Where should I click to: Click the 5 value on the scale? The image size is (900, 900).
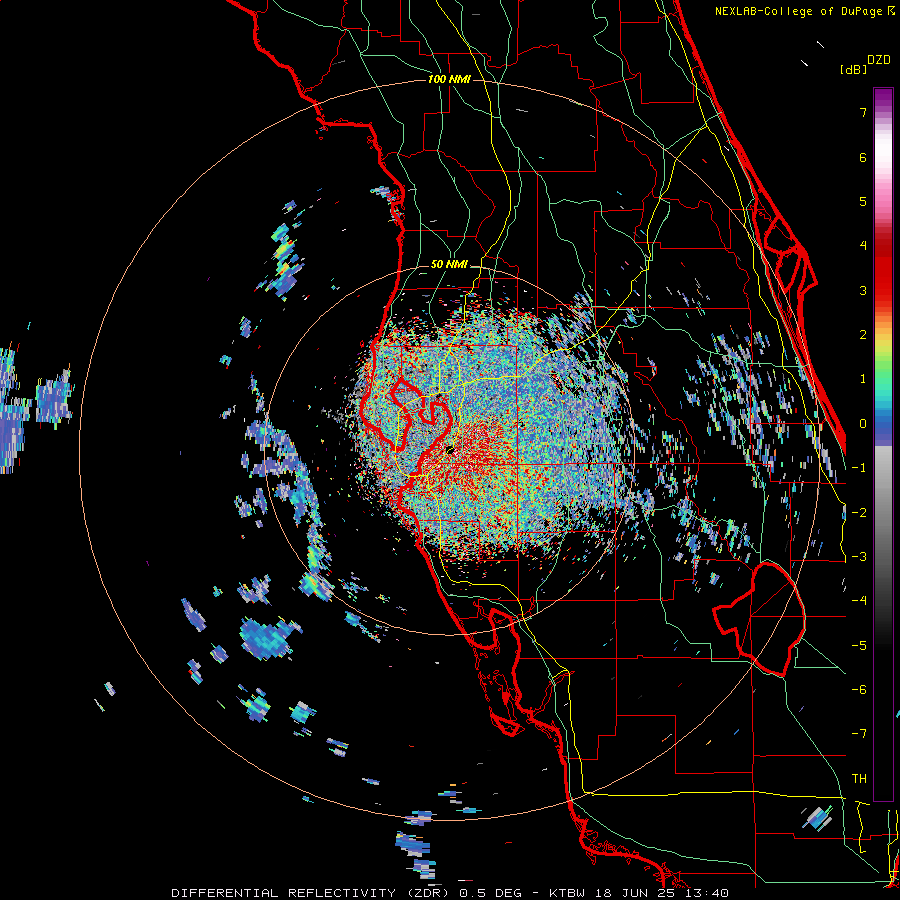(x=863, y=201)
